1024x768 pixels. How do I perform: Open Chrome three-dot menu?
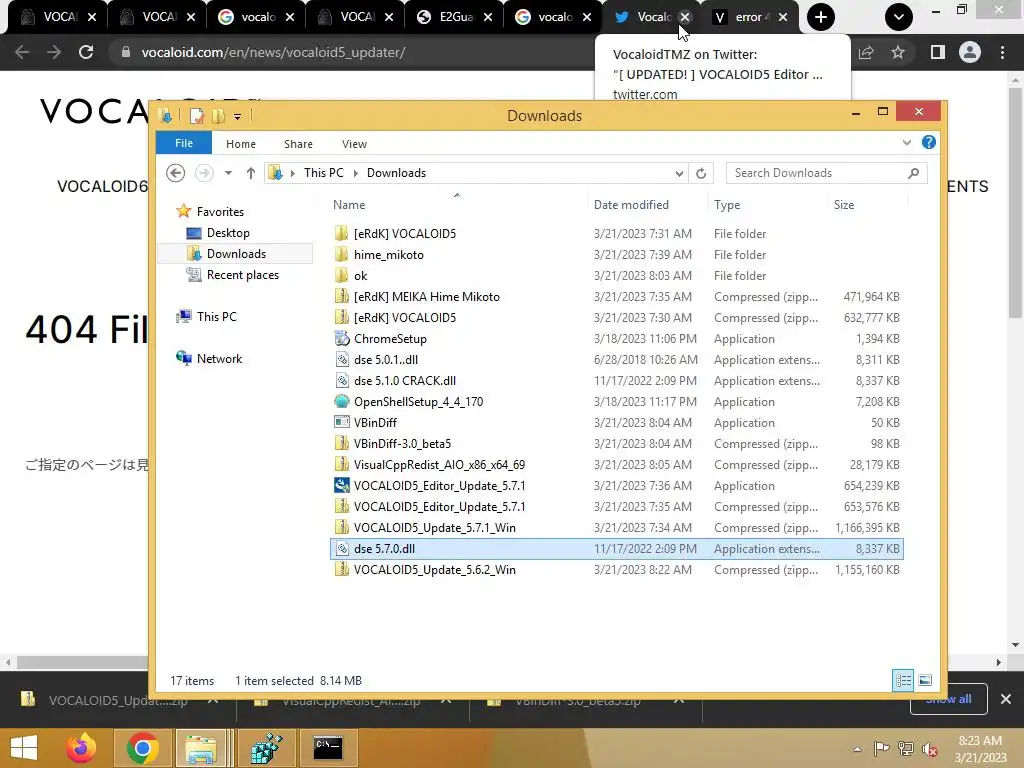point(1002,52)
